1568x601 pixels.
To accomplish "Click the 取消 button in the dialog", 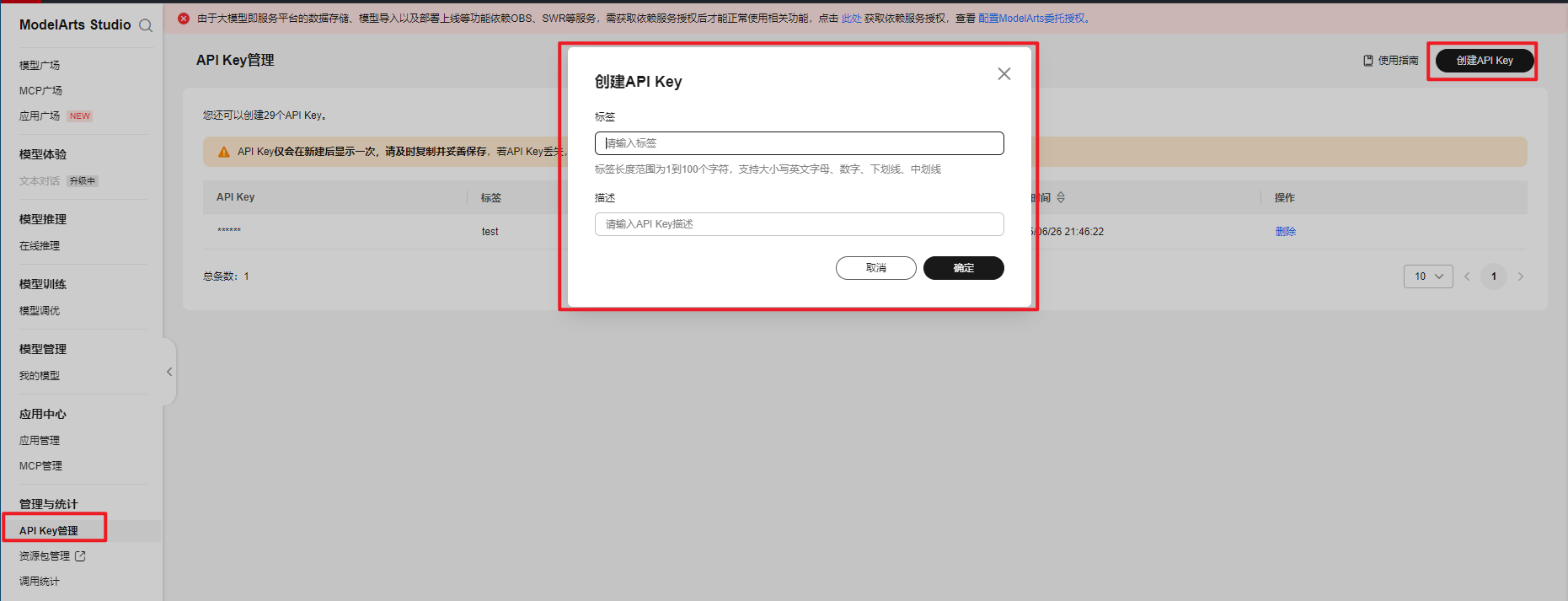I will pyautogui.click(x=876, y=268).
